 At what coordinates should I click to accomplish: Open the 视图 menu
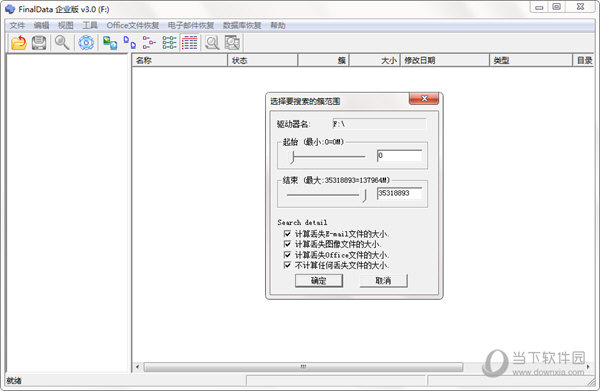pyautogui.click(x=65, y=26)
